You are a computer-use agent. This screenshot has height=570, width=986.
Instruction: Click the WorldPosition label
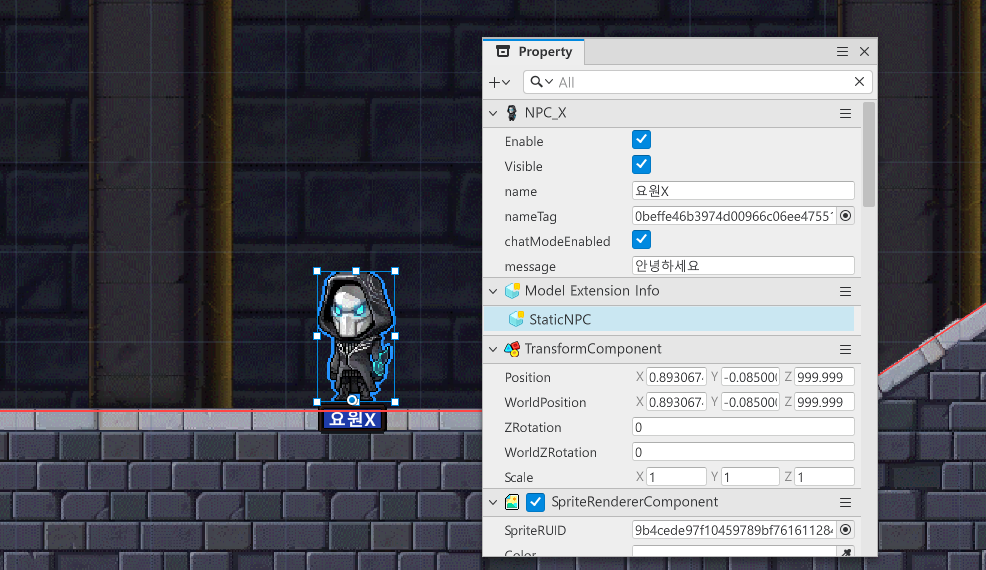click(x=545, y=403)
